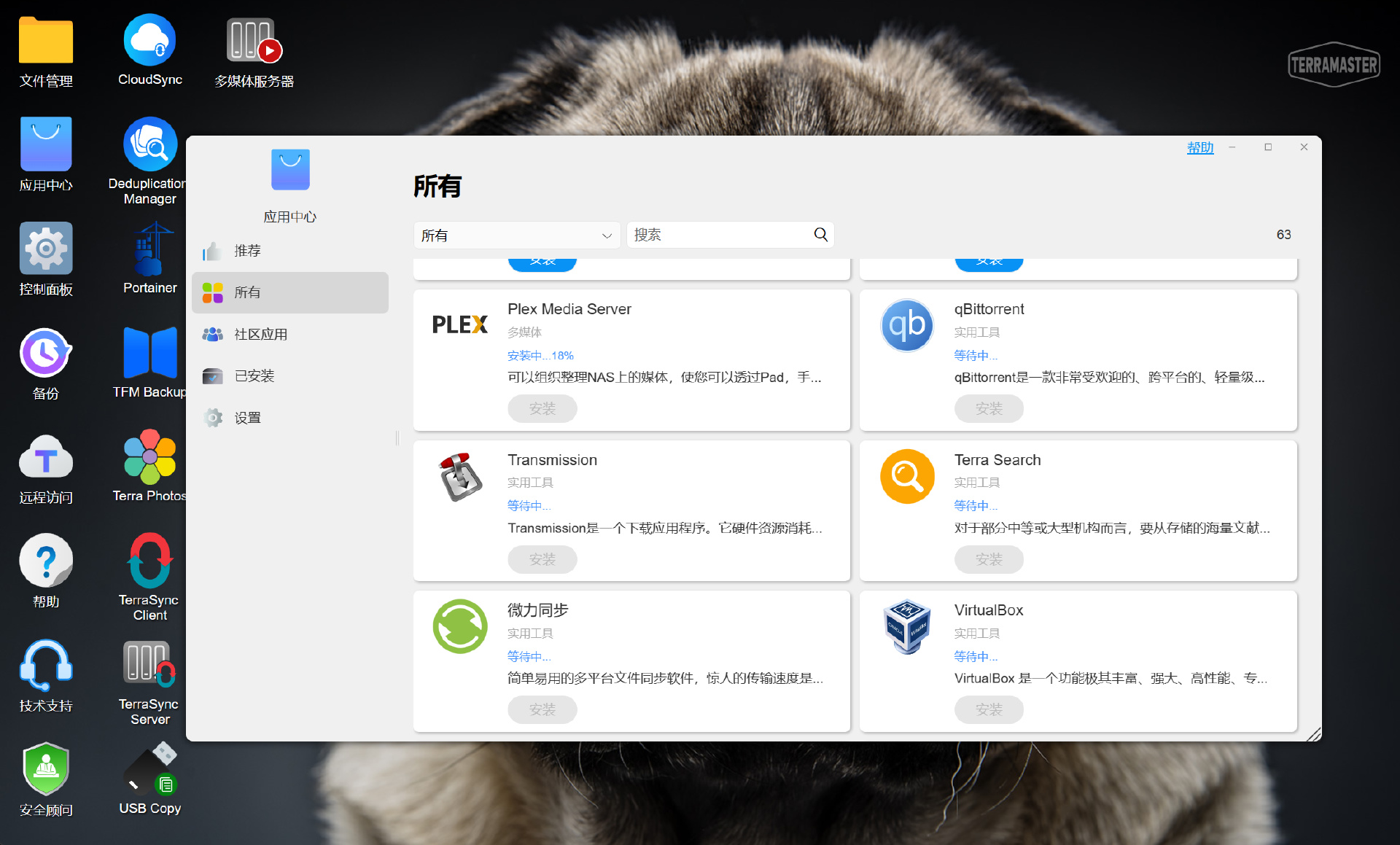Image resolution: width=1400 pixels, height=845 pixels.
Task: Click the Terra Search orange icon
Action: pos(907,477)
